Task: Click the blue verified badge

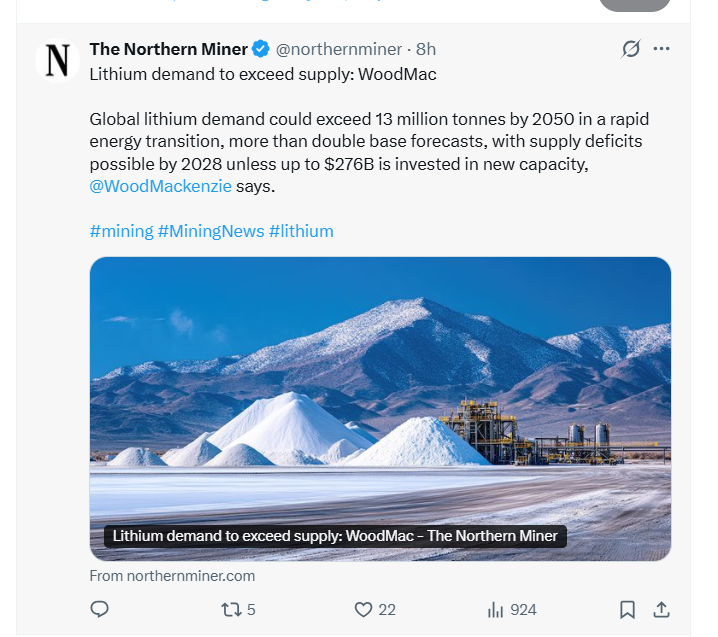Action: coord(261,49)
